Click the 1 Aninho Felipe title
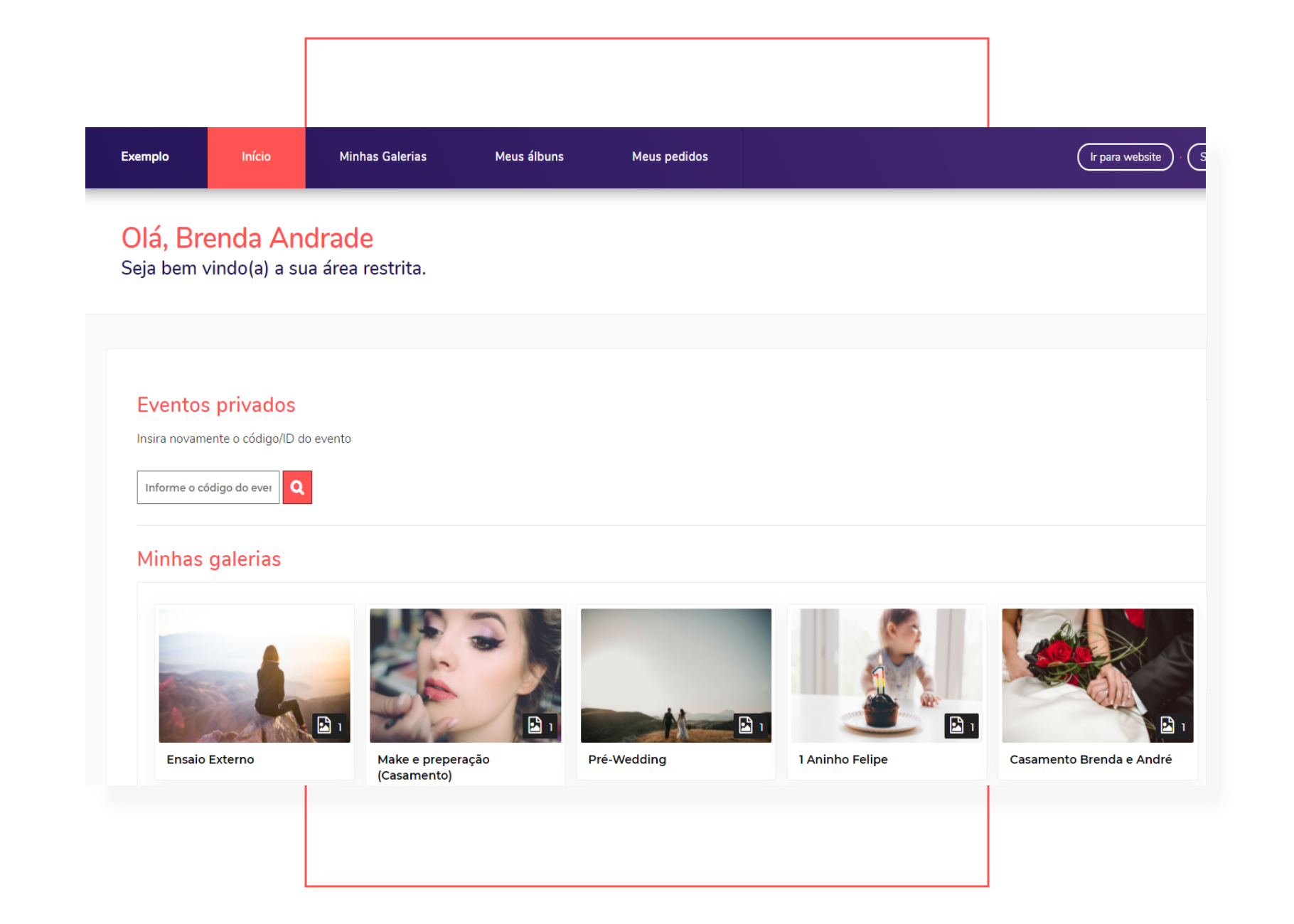The height and width of the screenshot is (924, 1294). (x=843, y=760)
